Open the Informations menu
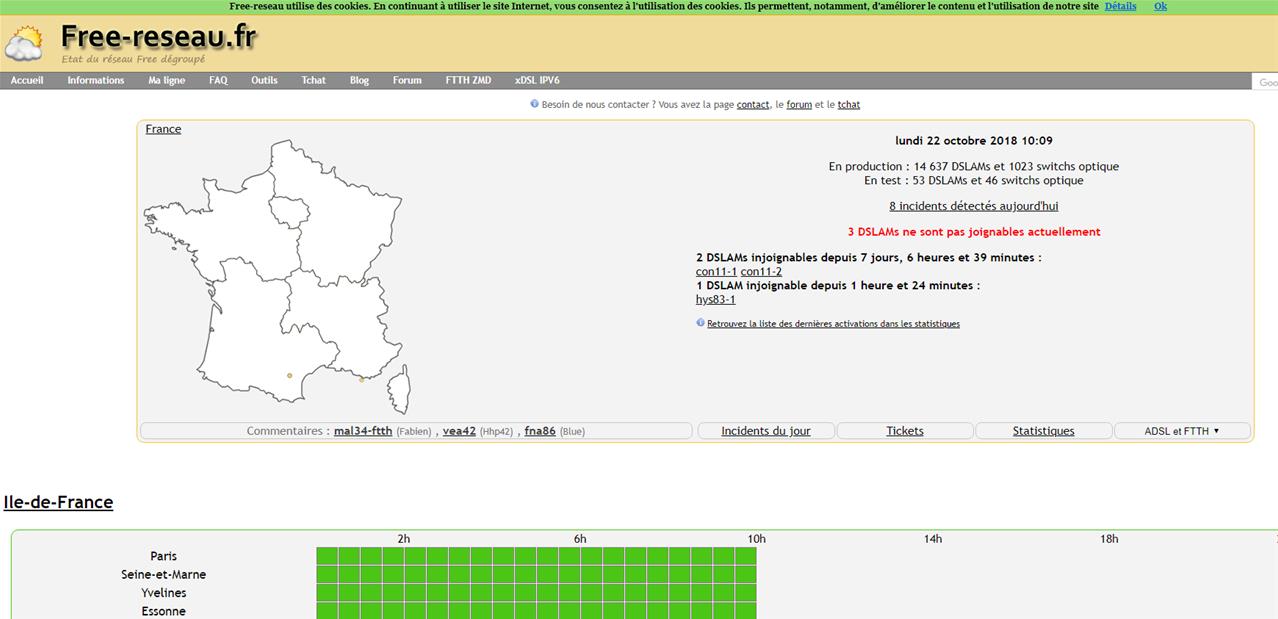This screenshot has width=1278, height=619. click(96, 81)
